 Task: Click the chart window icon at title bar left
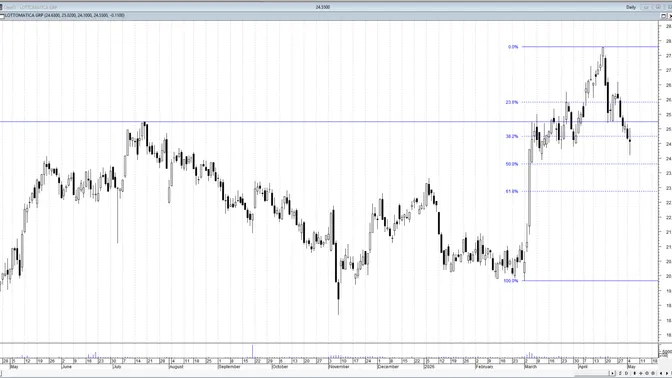pos(1,7)
